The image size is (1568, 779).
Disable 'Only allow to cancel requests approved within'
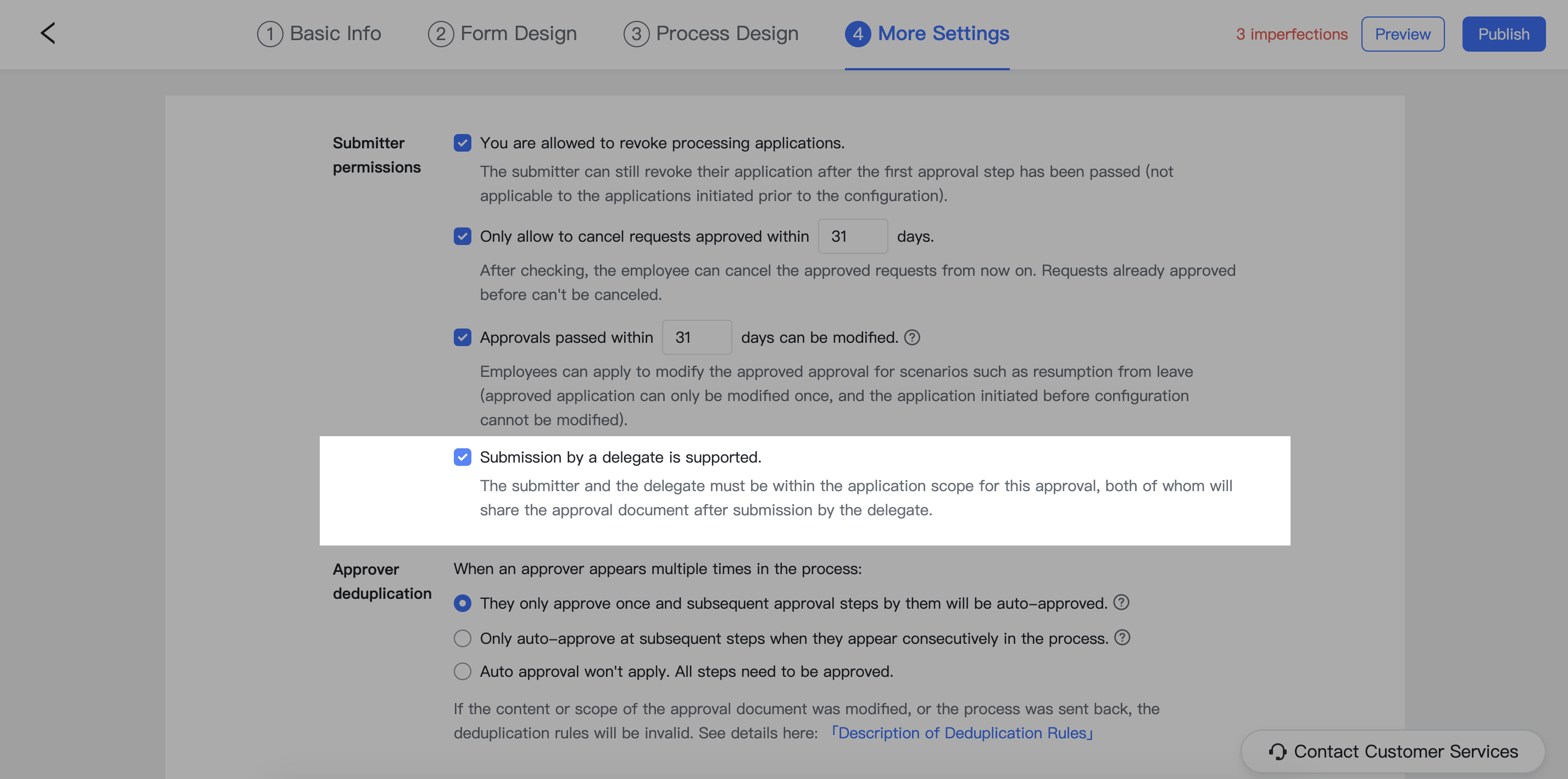coord(463,236)
